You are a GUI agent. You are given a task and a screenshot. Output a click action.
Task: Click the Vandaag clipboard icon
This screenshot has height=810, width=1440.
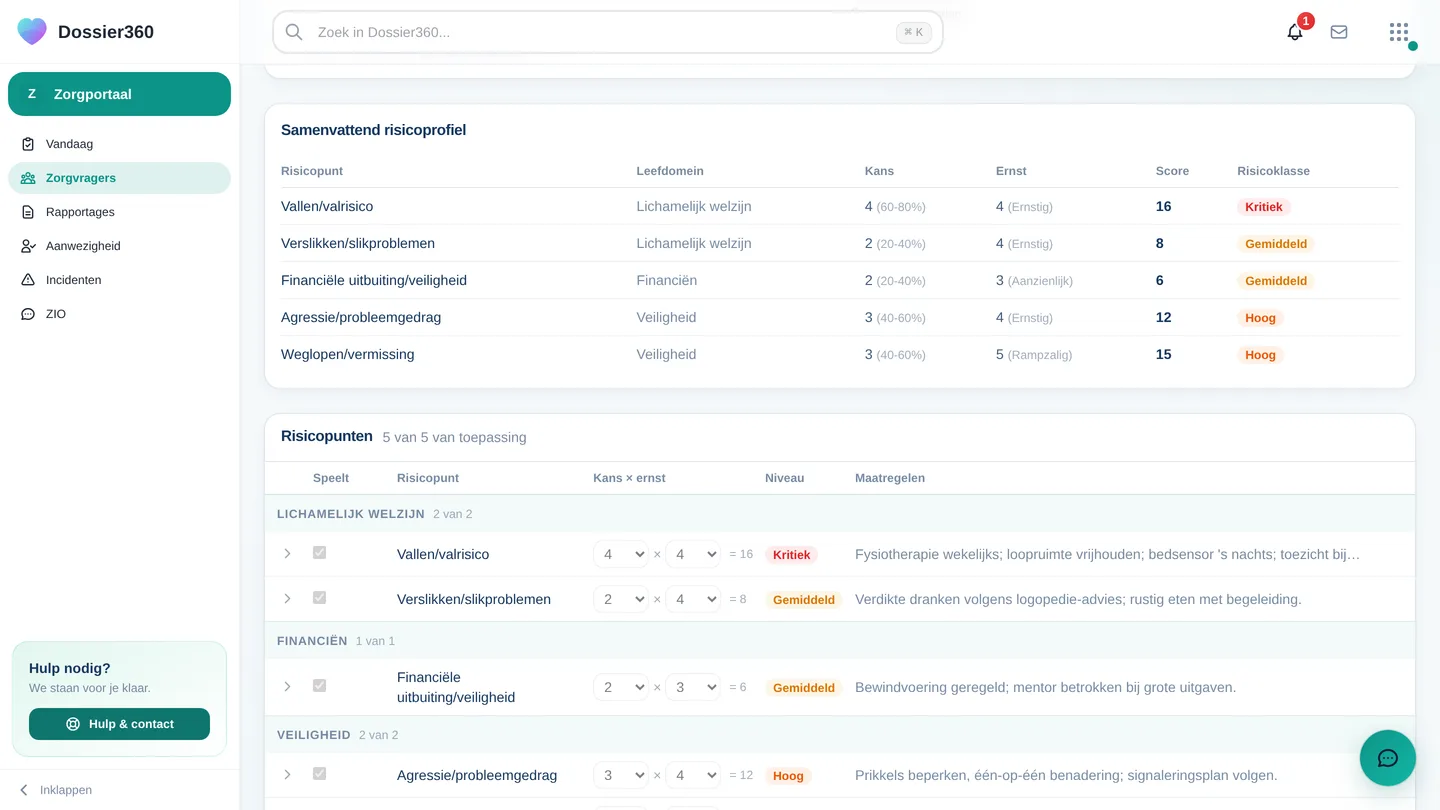click(x=28, y=144)
